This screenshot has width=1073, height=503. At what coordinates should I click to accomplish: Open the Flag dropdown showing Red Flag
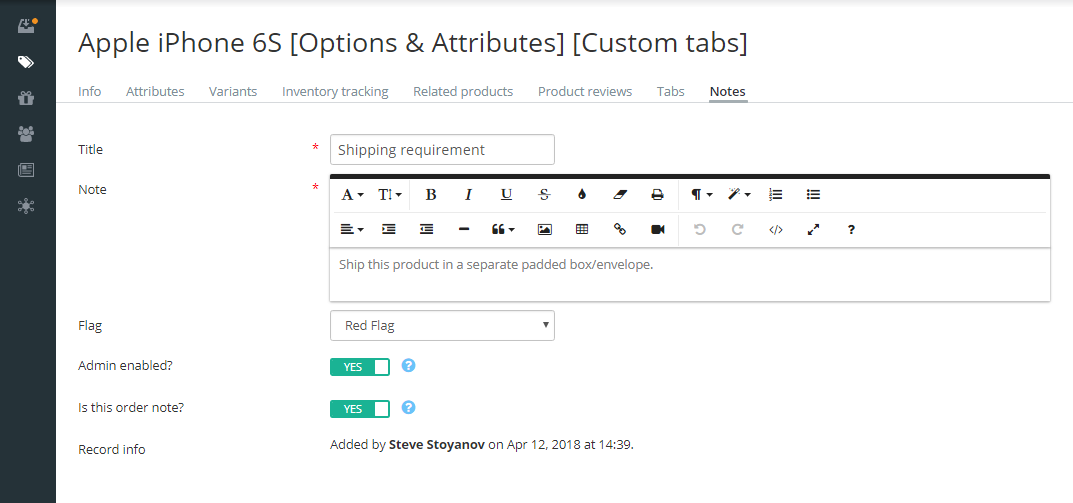coord(442,326)
